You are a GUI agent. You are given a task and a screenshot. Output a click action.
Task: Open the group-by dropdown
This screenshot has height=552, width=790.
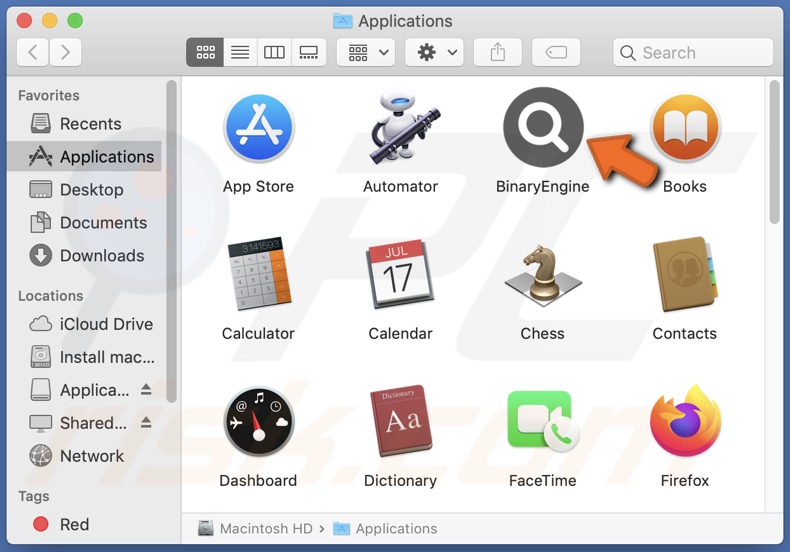366,52
